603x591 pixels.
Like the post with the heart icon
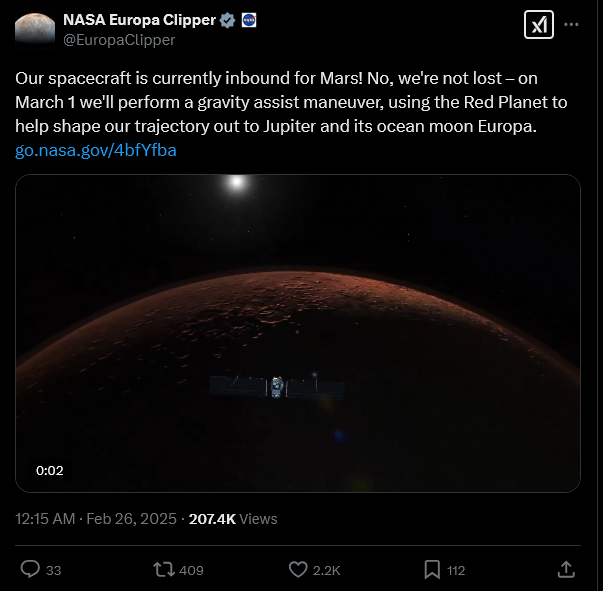click(x=298, y=569)
